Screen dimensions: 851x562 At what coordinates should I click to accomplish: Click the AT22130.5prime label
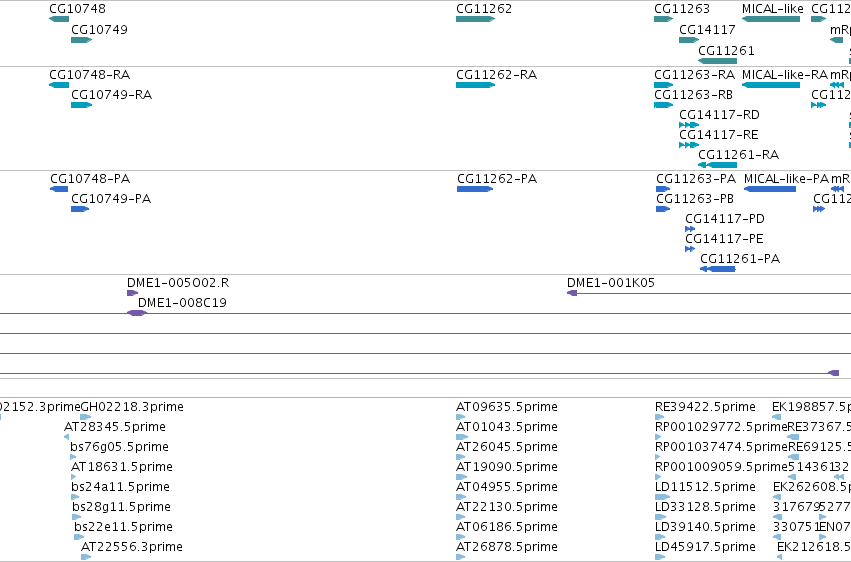point(507,507)
